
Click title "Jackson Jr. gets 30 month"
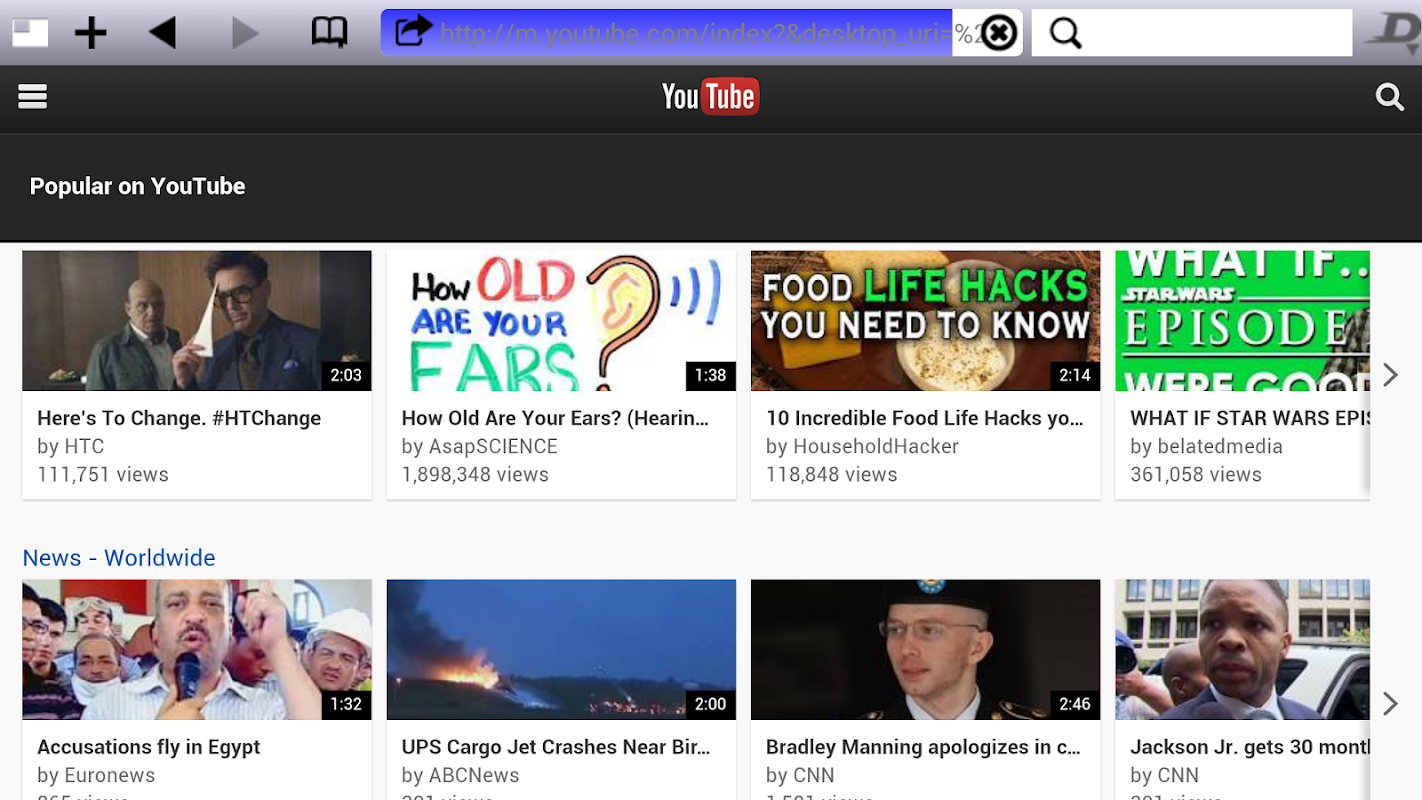(x=1250, y=747)
